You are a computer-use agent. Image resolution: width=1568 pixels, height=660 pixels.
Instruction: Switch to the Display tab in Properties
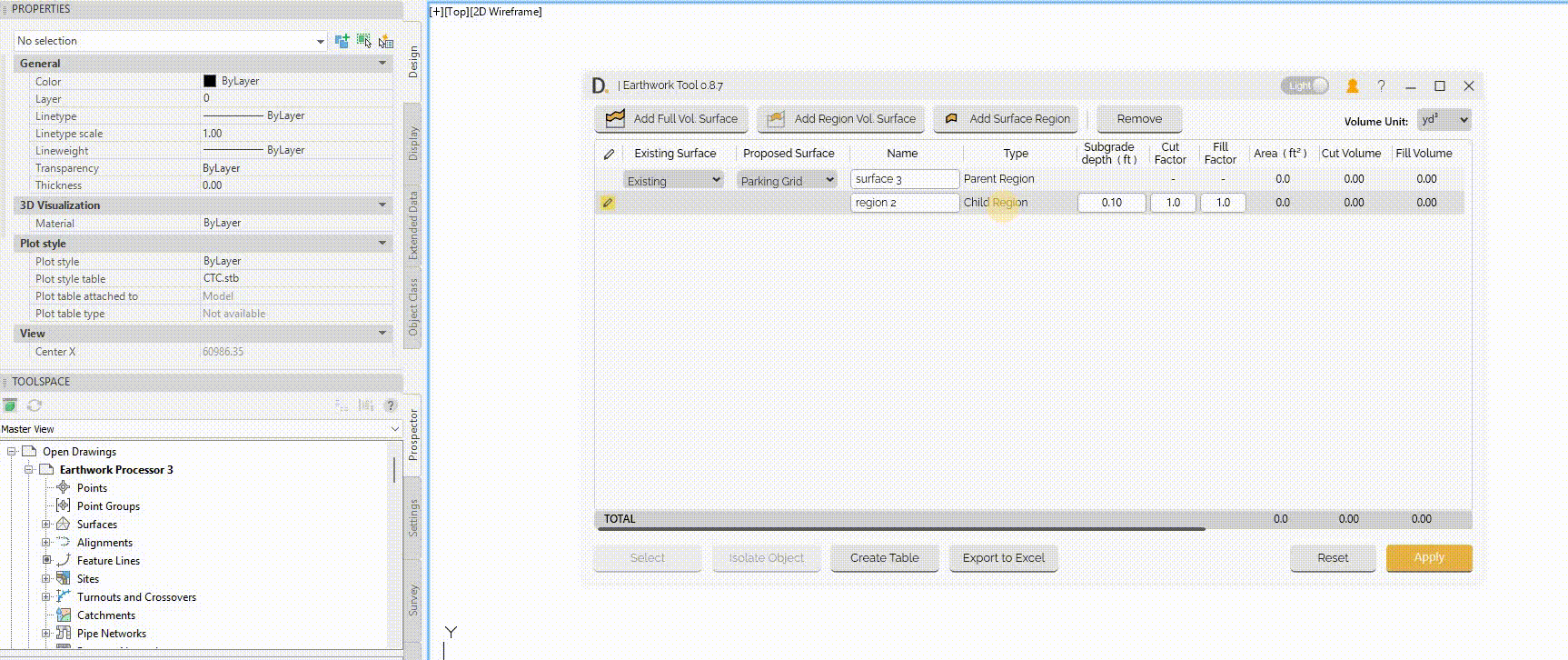(x=413, y=144)
